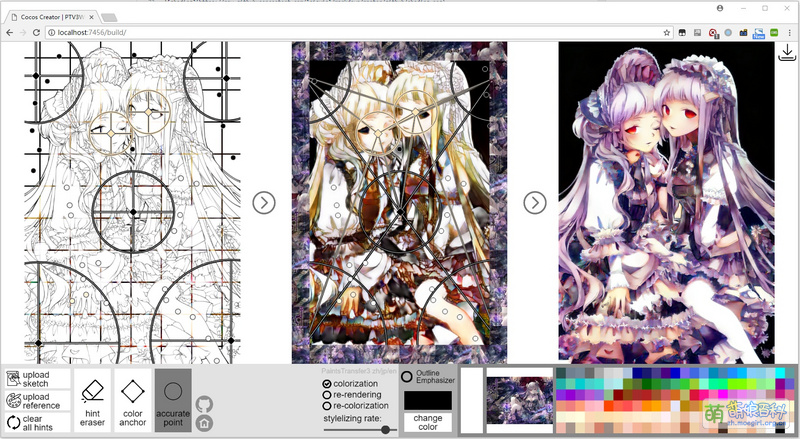Screen dimensions: 800x439
Task: Select the accurate point tool
Action: tap(173, 399)
